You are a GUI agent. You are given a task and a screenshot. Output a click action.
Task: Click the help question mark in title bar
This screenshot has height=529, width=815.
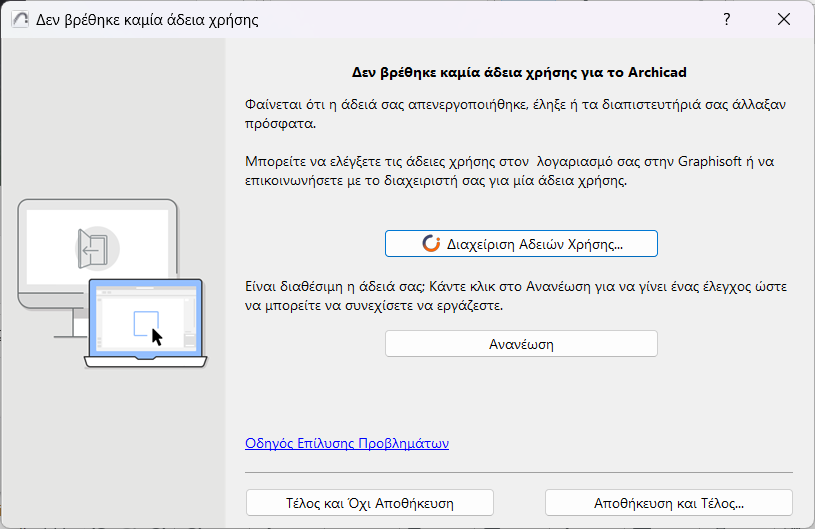(727, 20)
